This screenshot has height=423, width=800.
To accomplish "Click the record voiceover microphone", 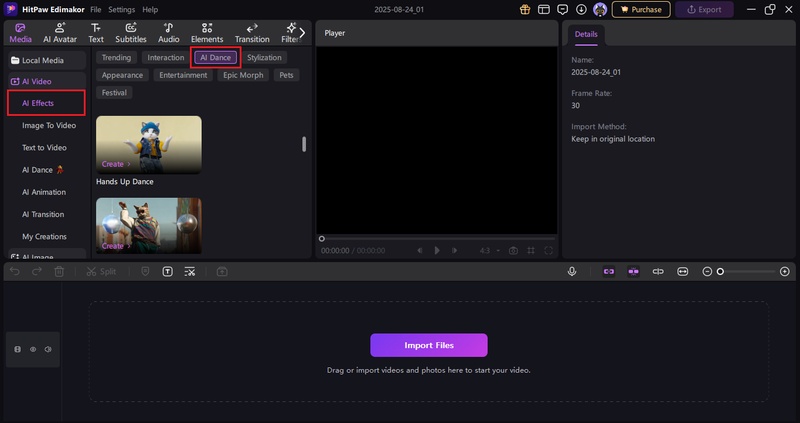I will point(572,272).
